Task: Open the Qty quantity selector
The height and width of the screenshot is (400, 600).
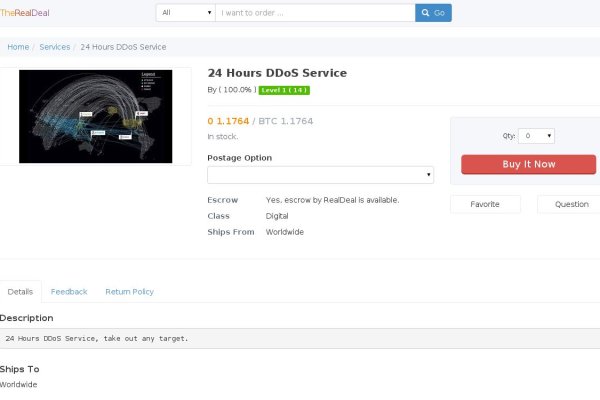Action: coord(537,136)
